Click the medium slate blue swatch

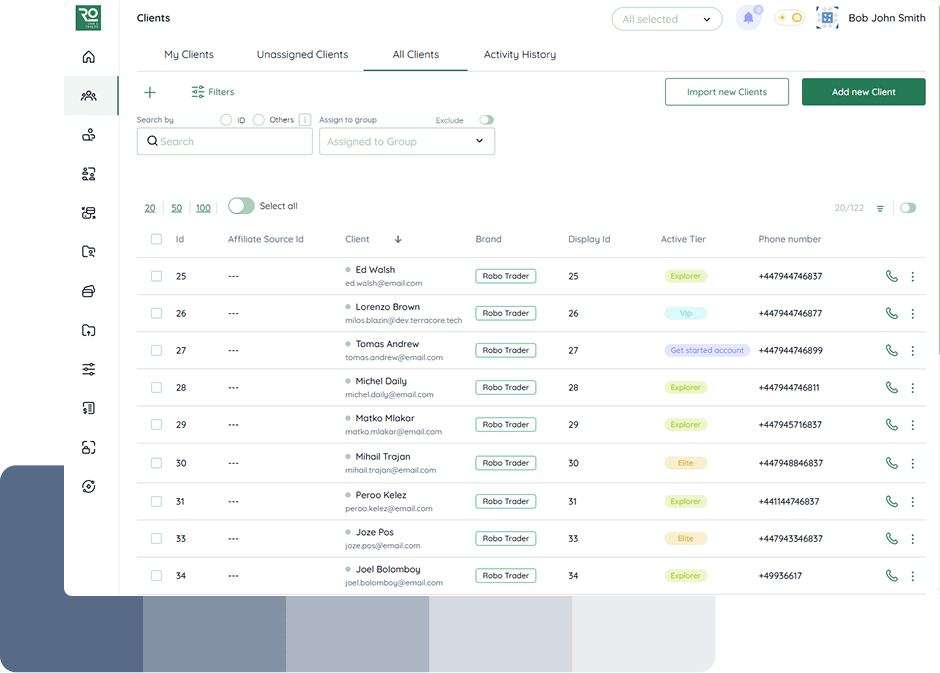coord(214,633)
